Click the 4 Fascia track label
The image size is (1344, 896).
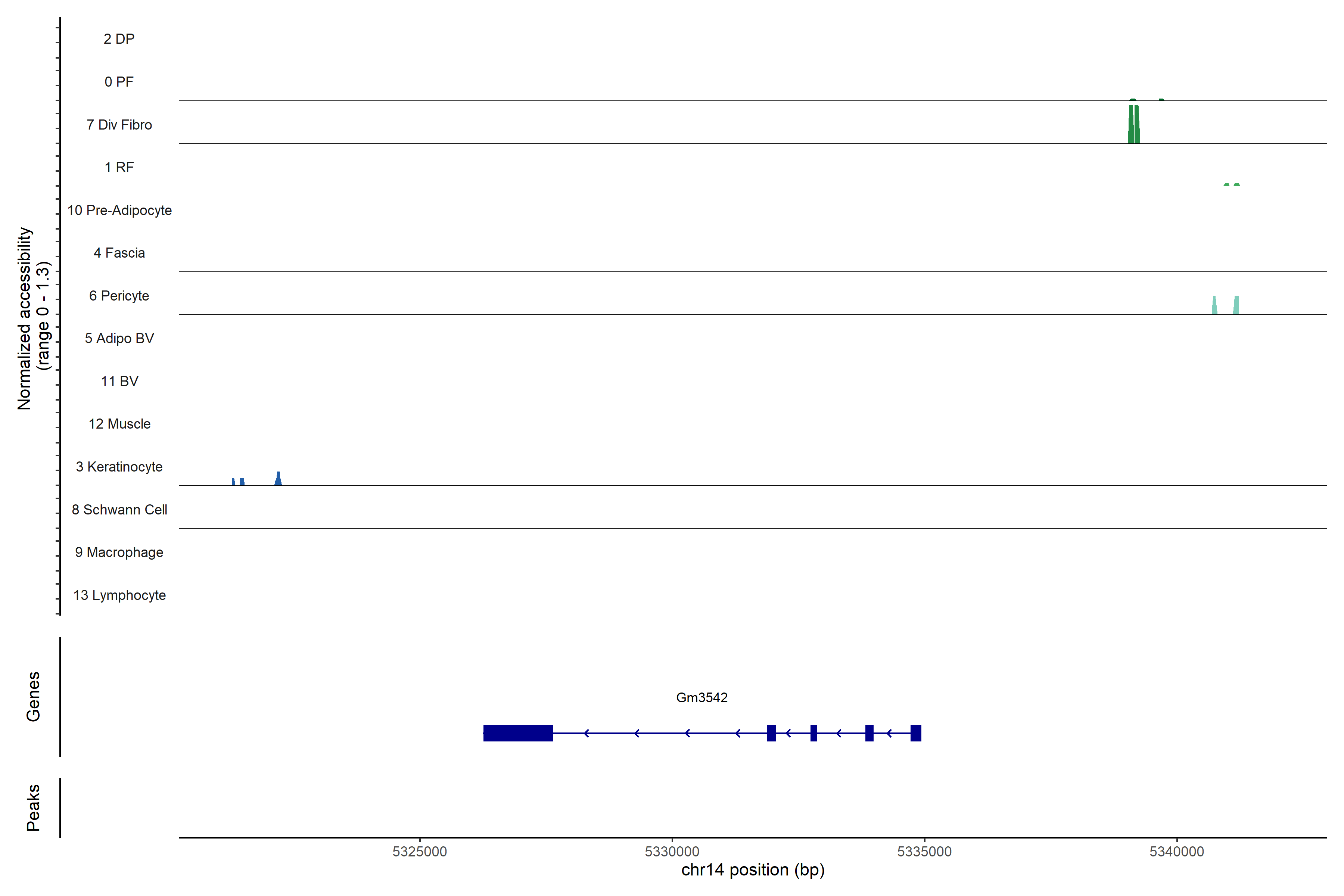(x=119, y=253)
